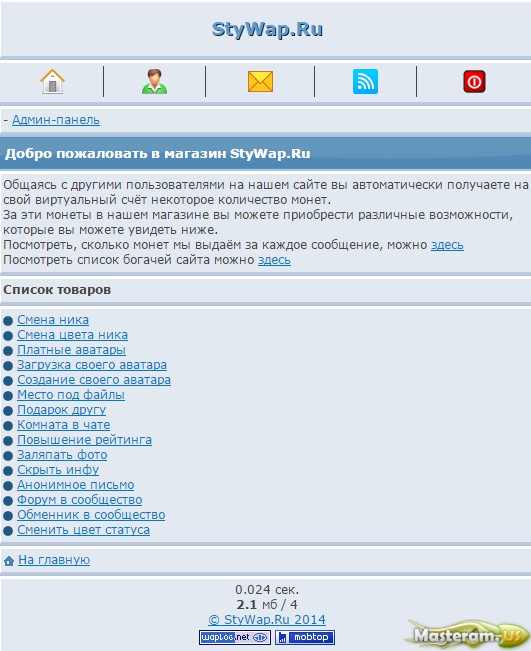Open the user profile icon
Viewport: 531px width, 651px height.
154,81
